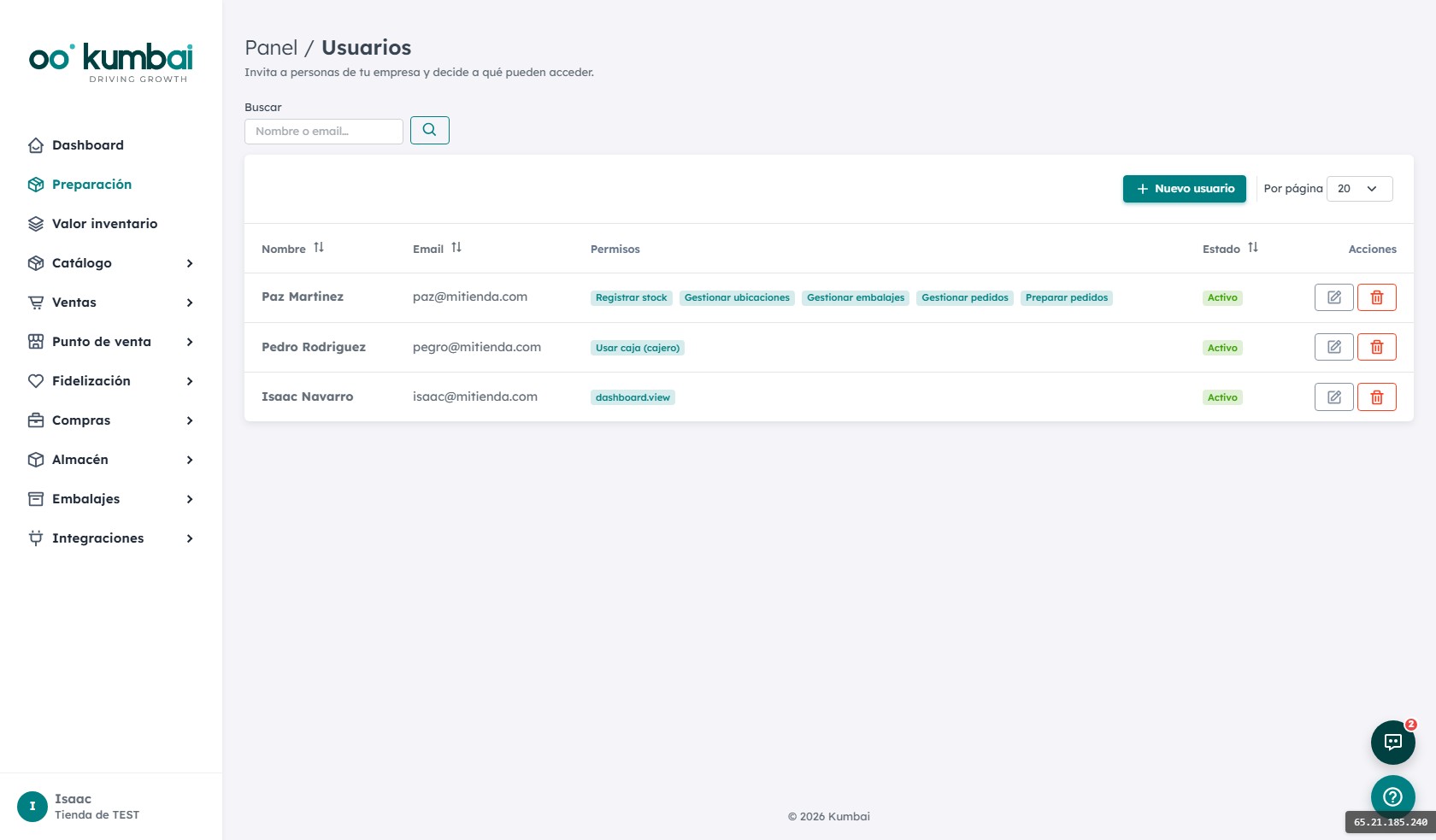Viewport: 1436px width, 840px height.
Task: Expand the Fidelización submenu chevron
Action: pos(190,381)
